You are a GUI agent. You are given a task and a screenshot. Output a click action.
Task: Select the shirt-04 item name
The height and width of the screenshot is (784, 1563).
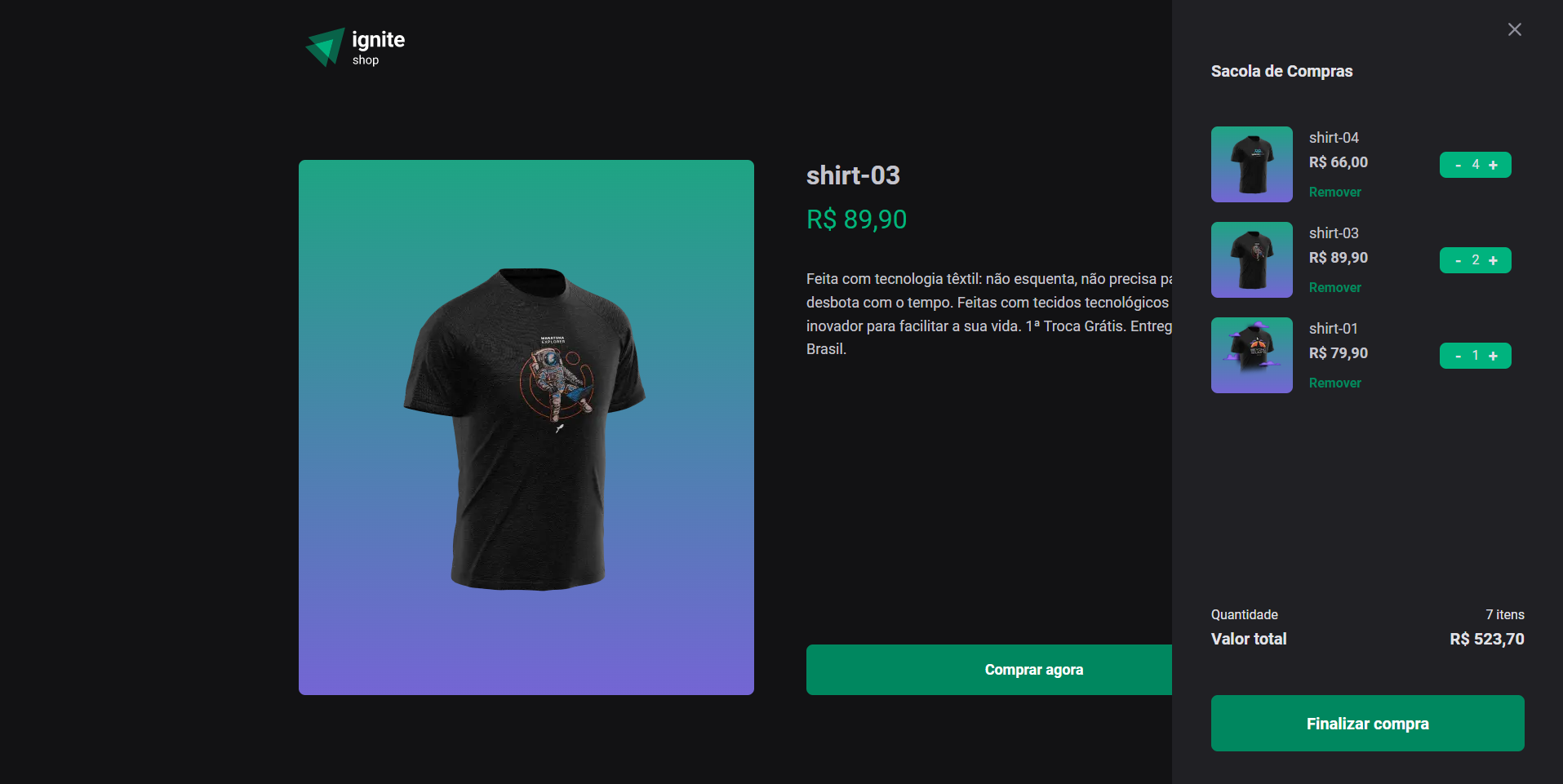point(1334,138)
